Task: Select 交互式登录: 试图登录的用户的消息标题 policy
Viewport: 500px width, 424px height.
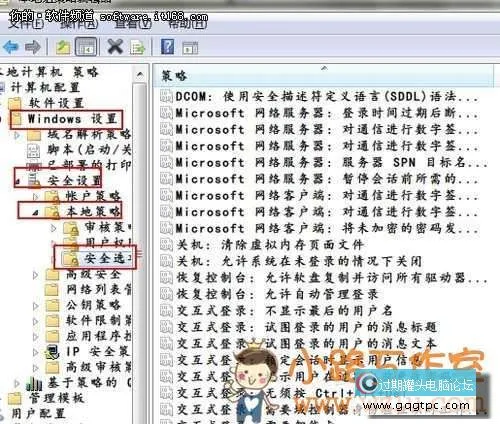Action: pyautogui.click(x=307, y=327)
